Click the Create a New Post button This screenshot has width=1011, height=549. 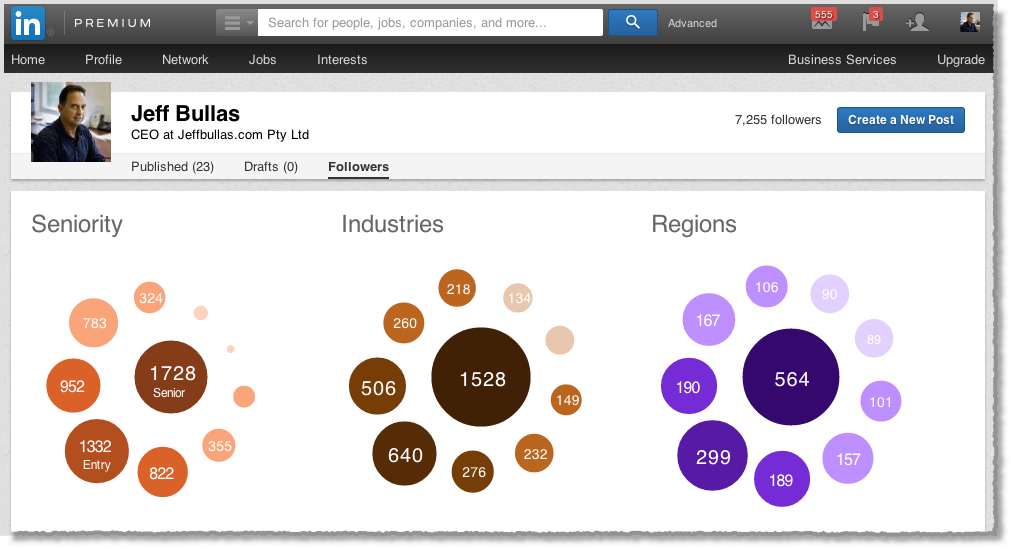point(900,120)
